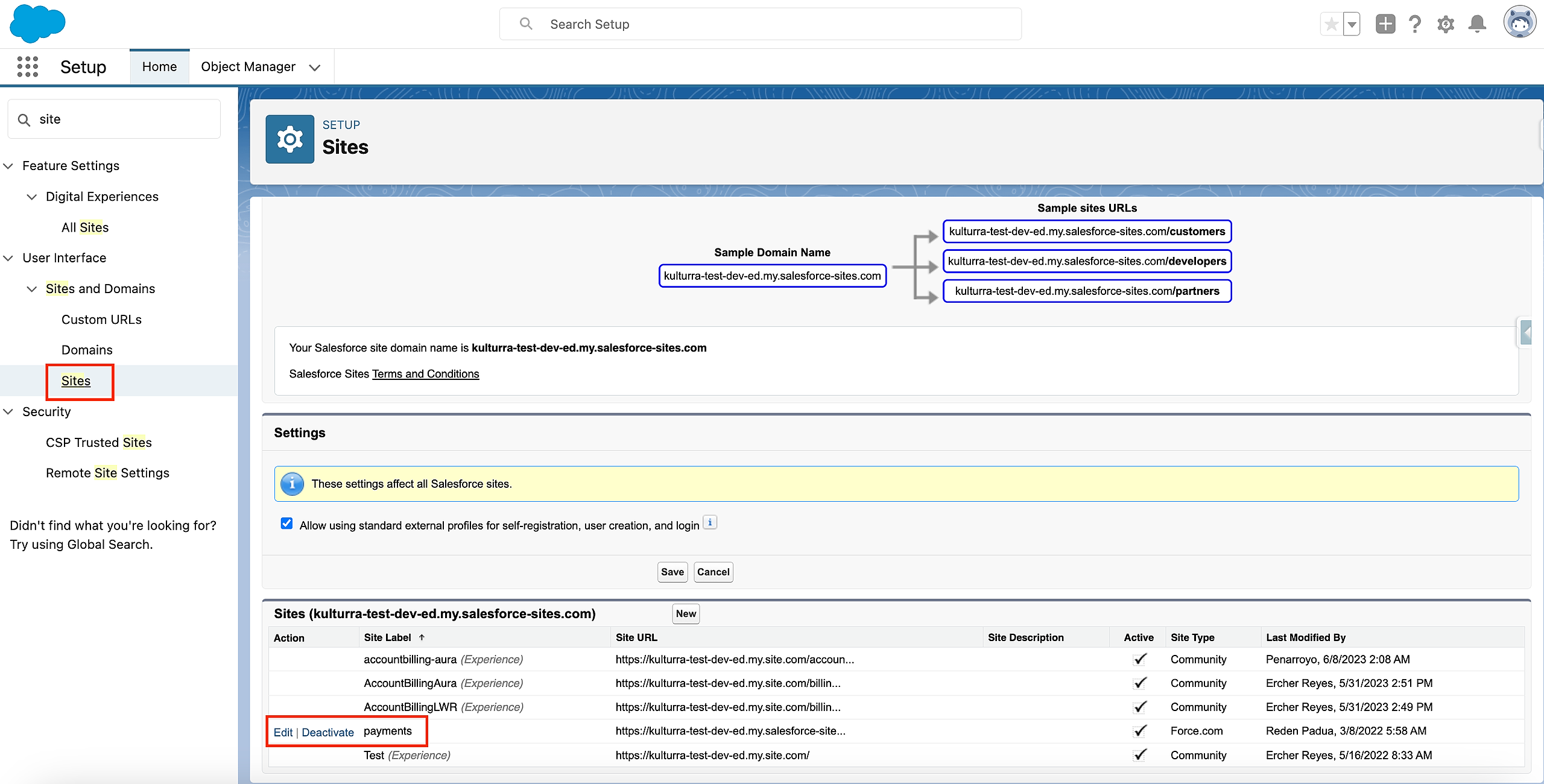Open the setup gear icon menu
1544x784 pixels.
point(1446,24)
